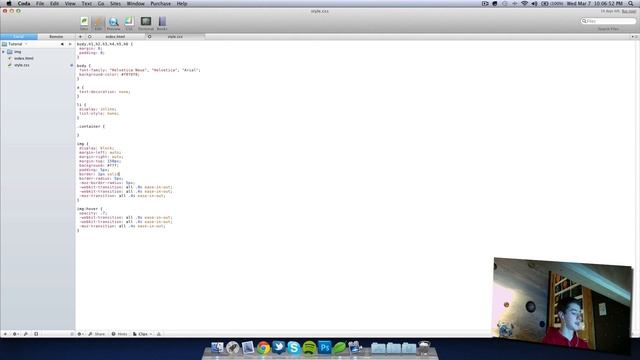Click the Buy now link
This screenshot has width=640, height=360.
[x=629, y=11]
